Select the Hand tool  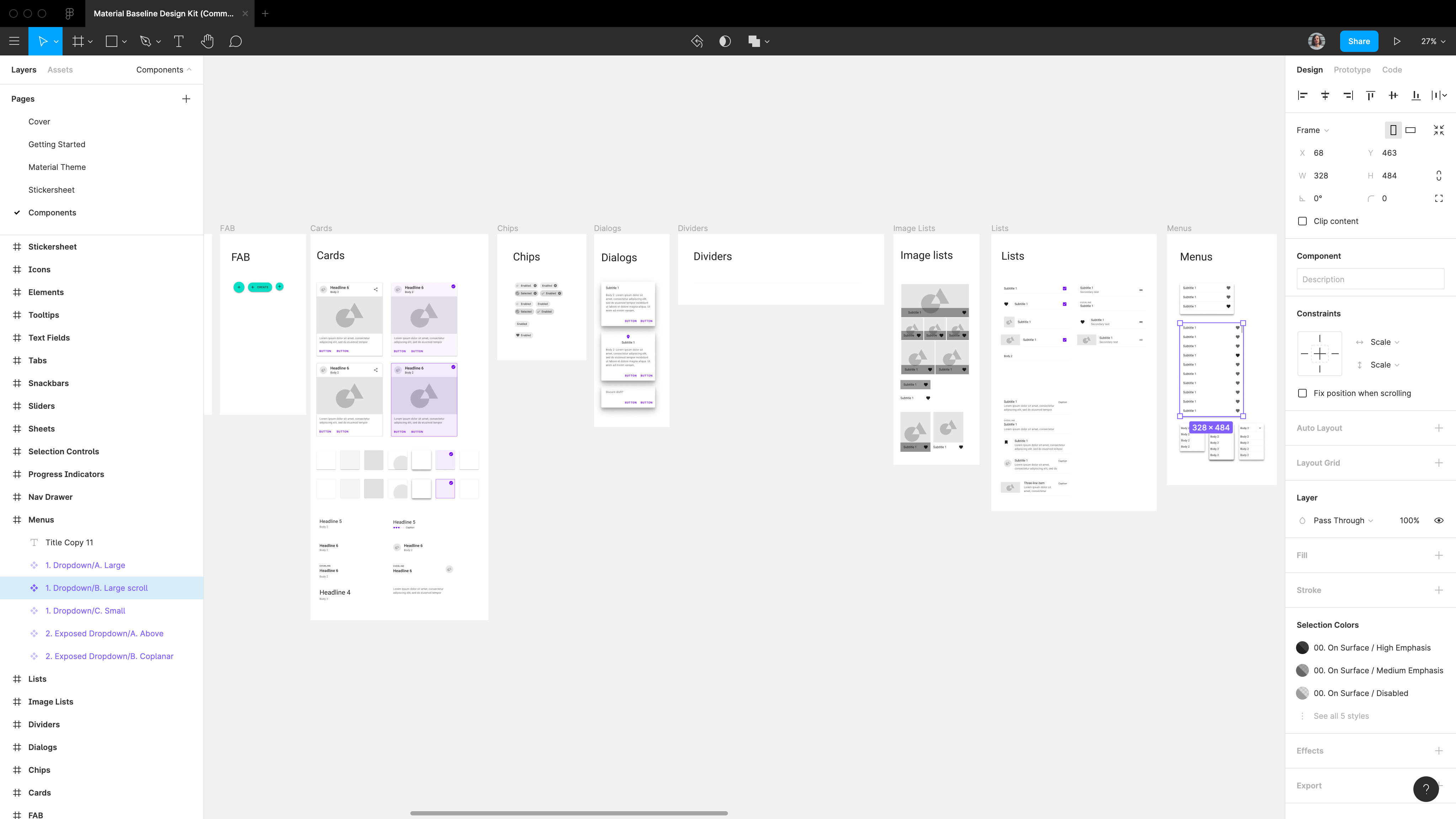pyautogui.click(x=207, y=41)
